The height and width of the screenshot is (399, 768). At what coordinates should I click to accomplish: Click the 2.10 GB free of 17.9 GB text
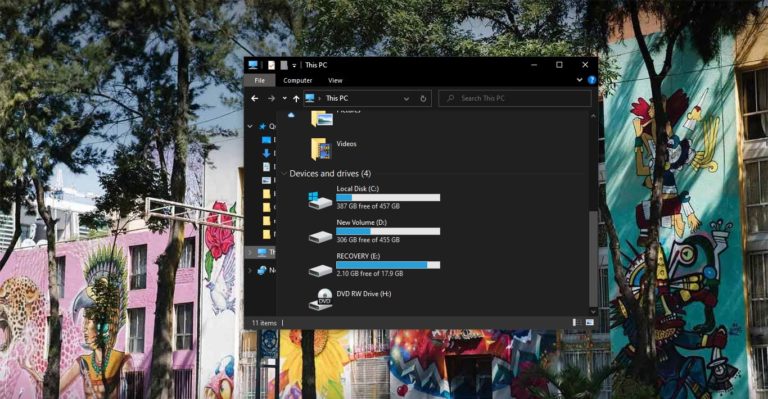pyautogui.click(x=370, y=274)
